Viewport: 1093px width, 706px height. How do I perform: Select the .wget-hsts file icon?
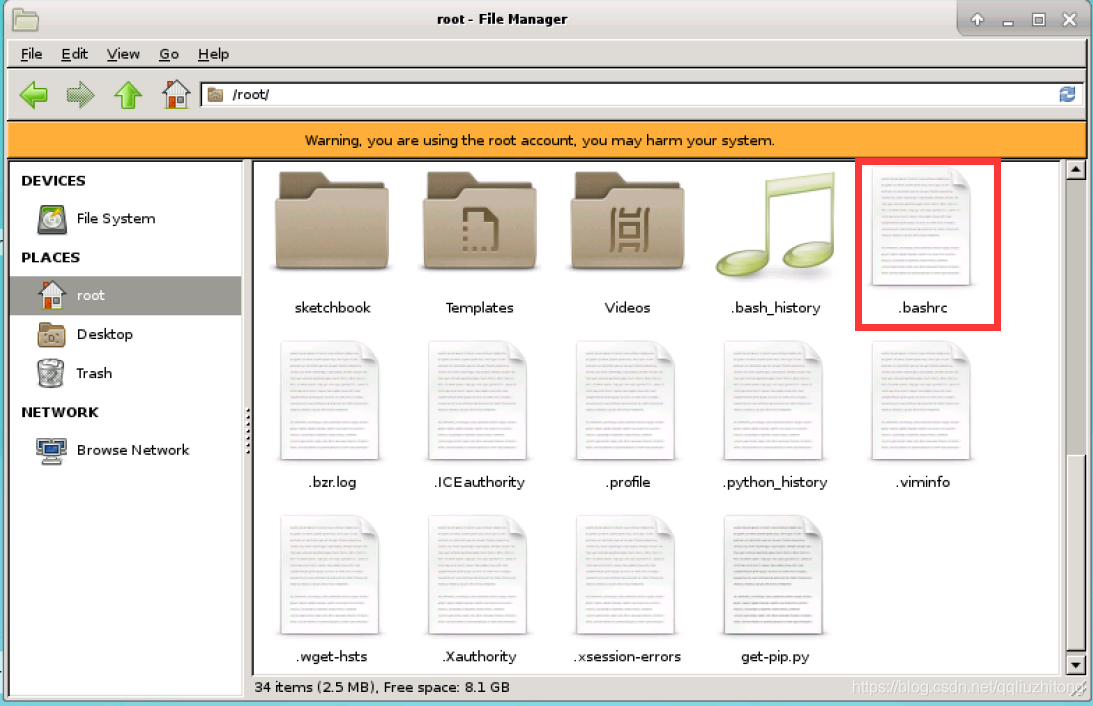[330, 575]
